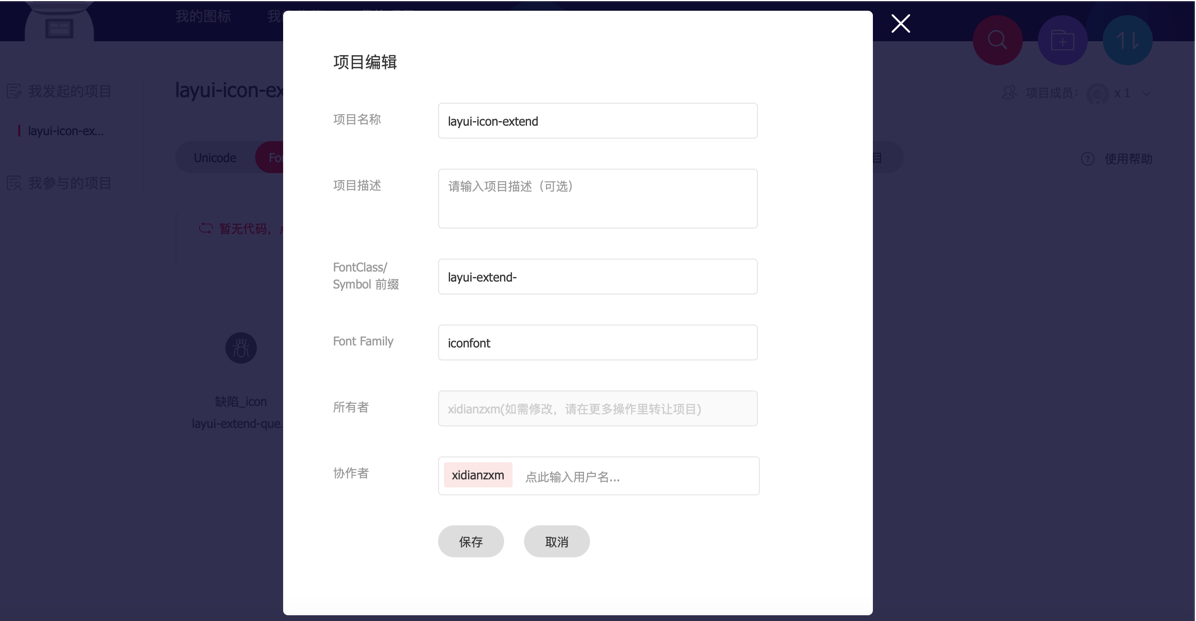
Task: Select the xidianzxm collaborator tag
Action: (477, 475)
